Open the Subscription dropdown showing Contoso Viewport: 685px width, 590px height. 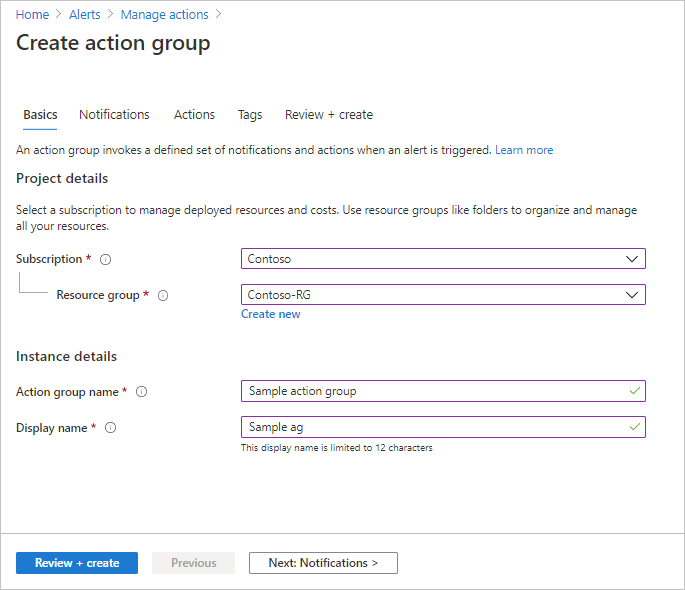pyautogui.click(x=443, y=259)
